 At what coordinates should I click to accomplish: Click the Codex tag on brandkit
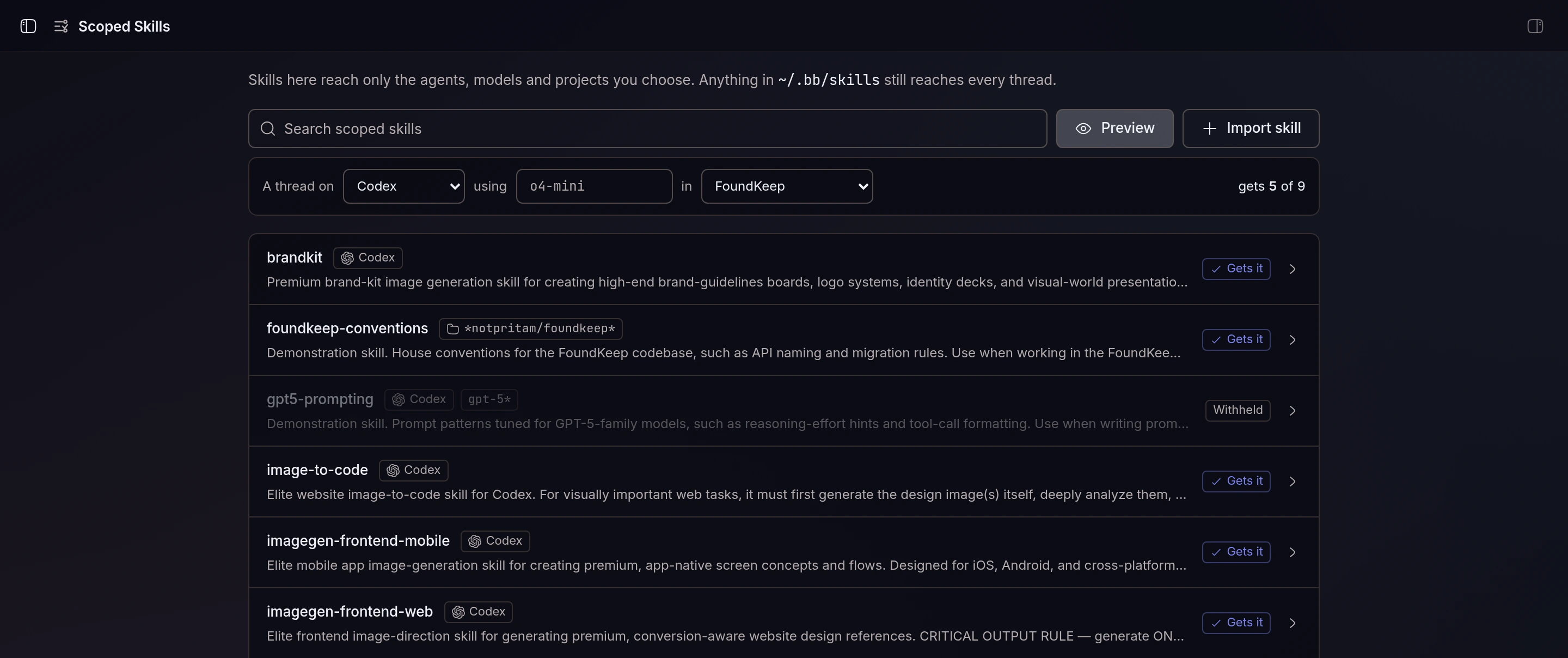(x=367, y=258)
